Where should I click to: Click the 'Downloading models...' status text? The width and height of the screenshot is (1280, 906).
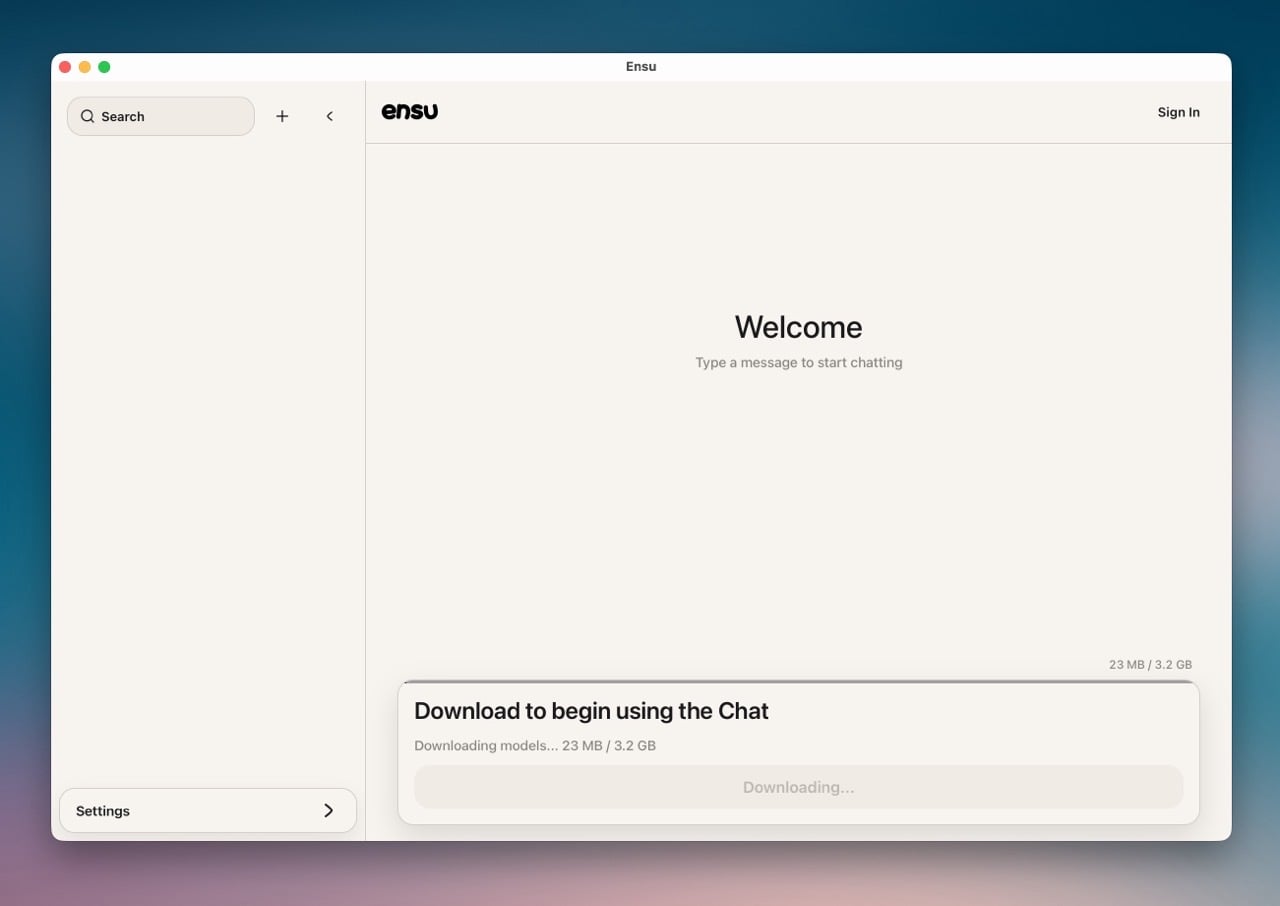tap(534, 746)
